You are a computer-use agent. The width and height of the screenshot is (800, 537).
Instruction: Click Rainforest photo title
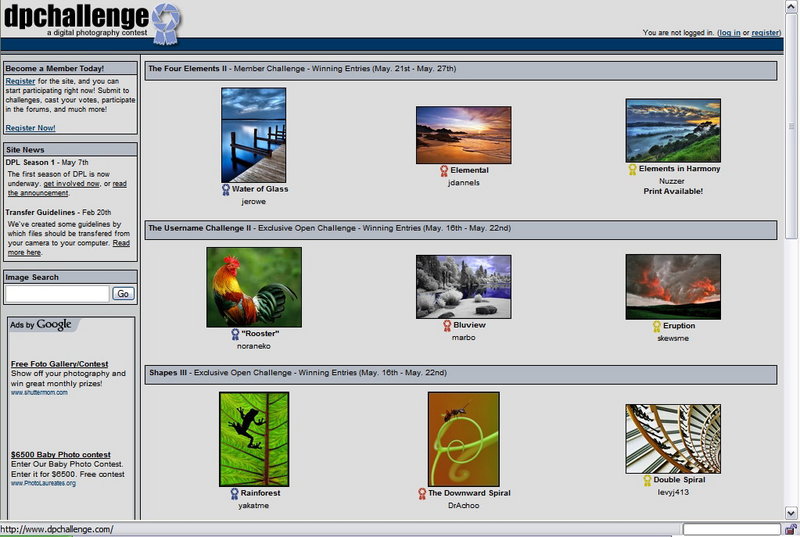pyautogui.click(x=260, y=493)
